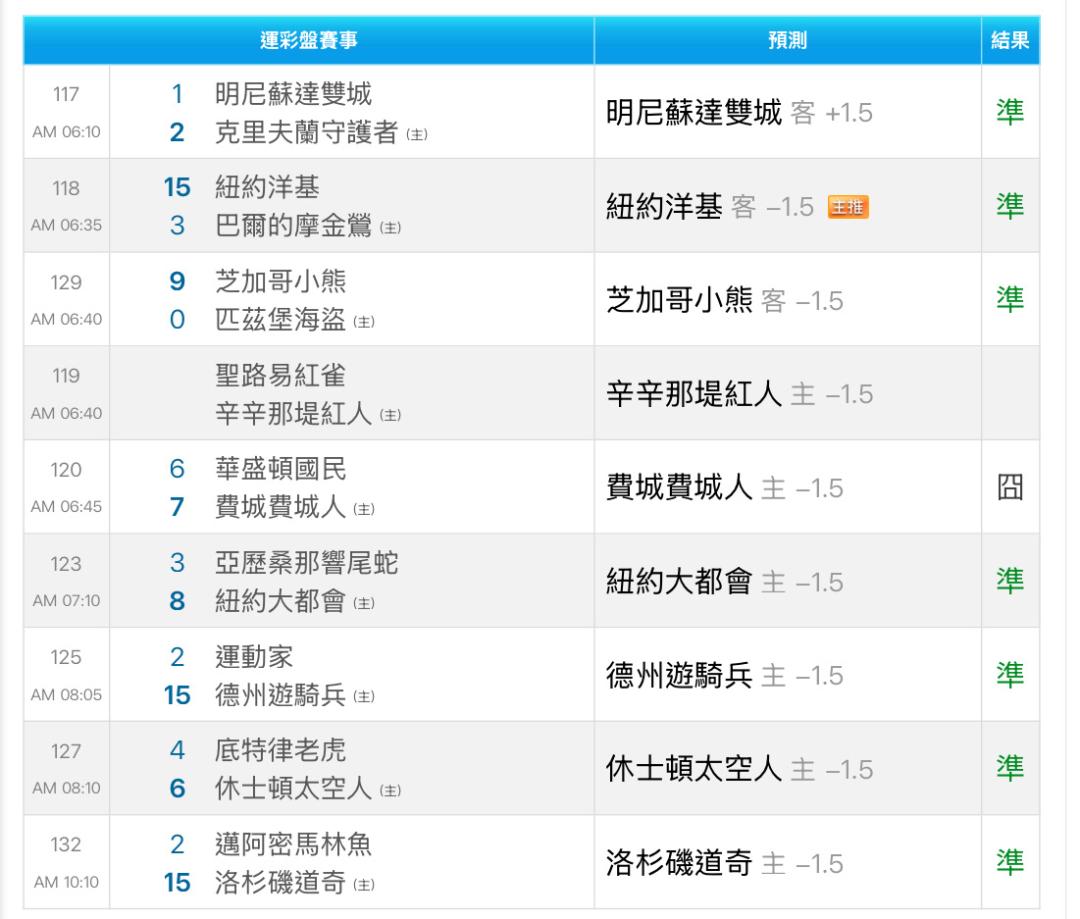Click time AM 06:10
Viewport: 1080px width, 919px height.
[x=66, y=132]
